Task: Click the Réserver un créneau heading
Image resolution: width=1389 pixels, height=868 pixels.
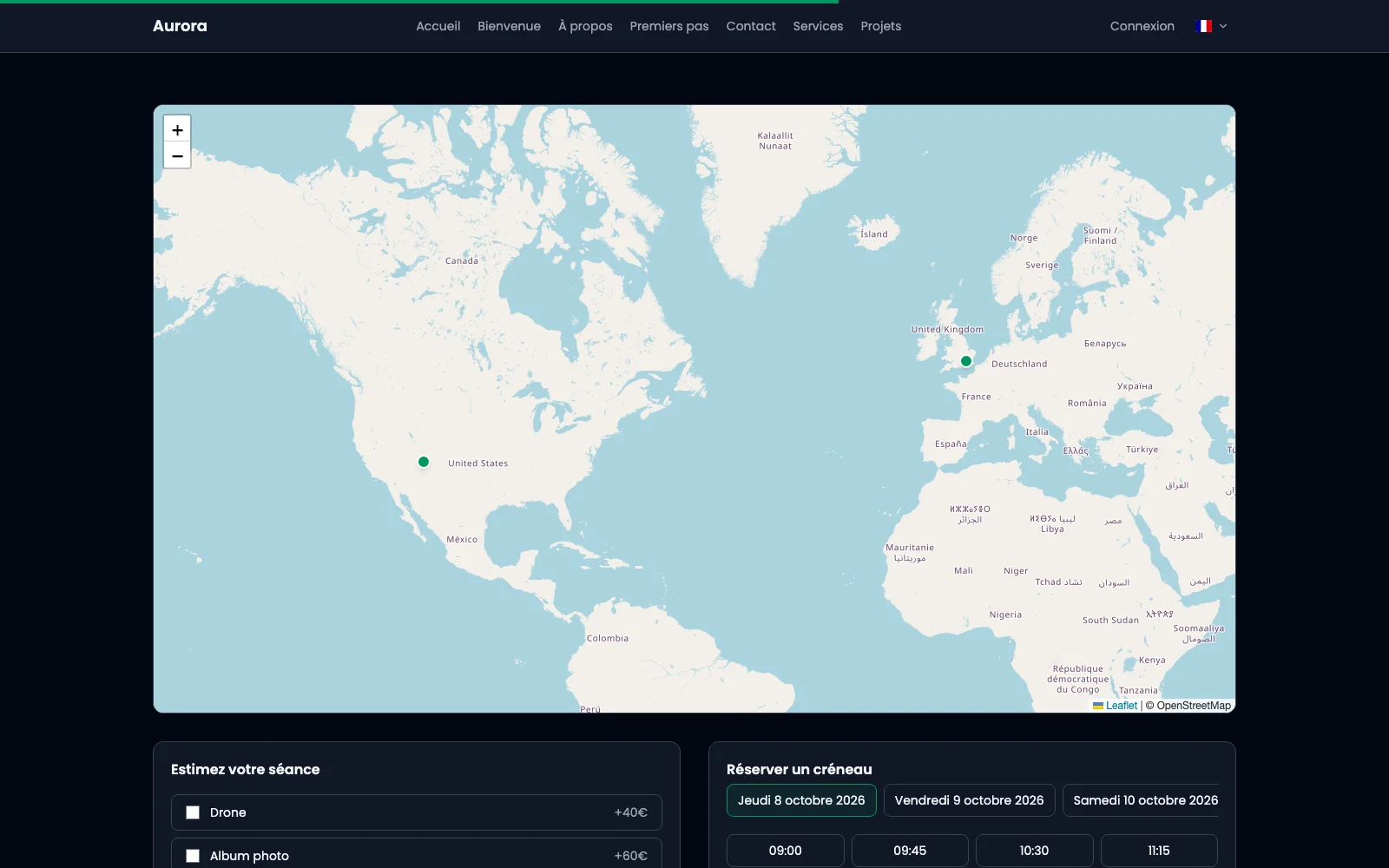Action: 799,769
